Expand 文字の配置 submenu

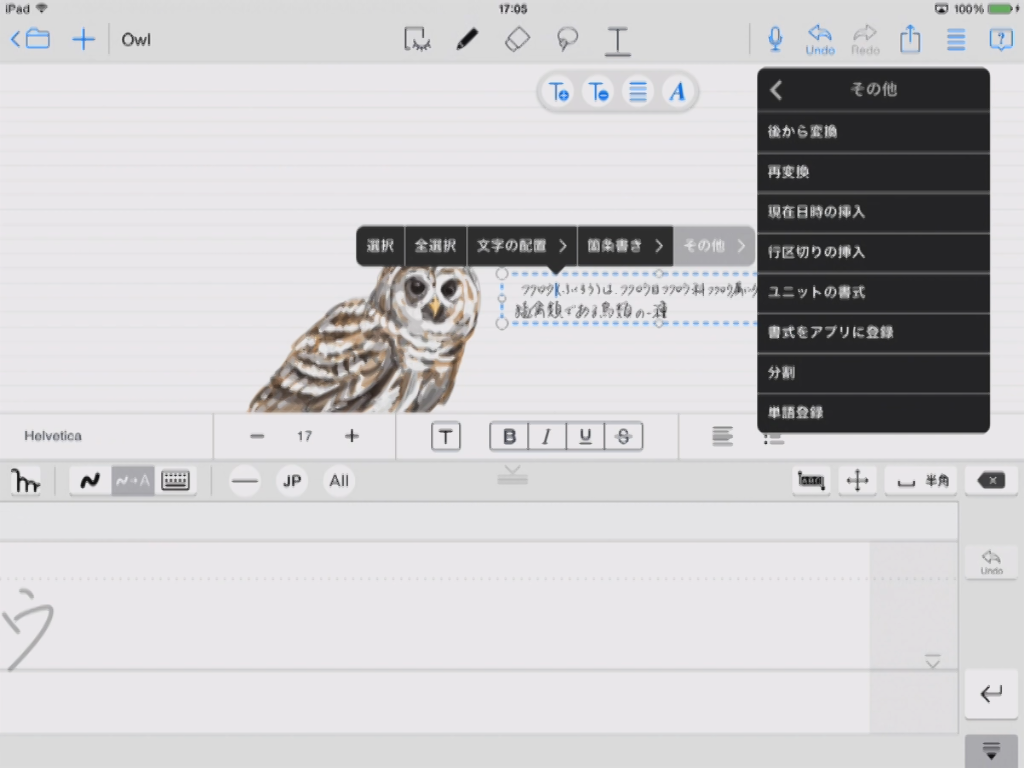[x=522, y=246]
